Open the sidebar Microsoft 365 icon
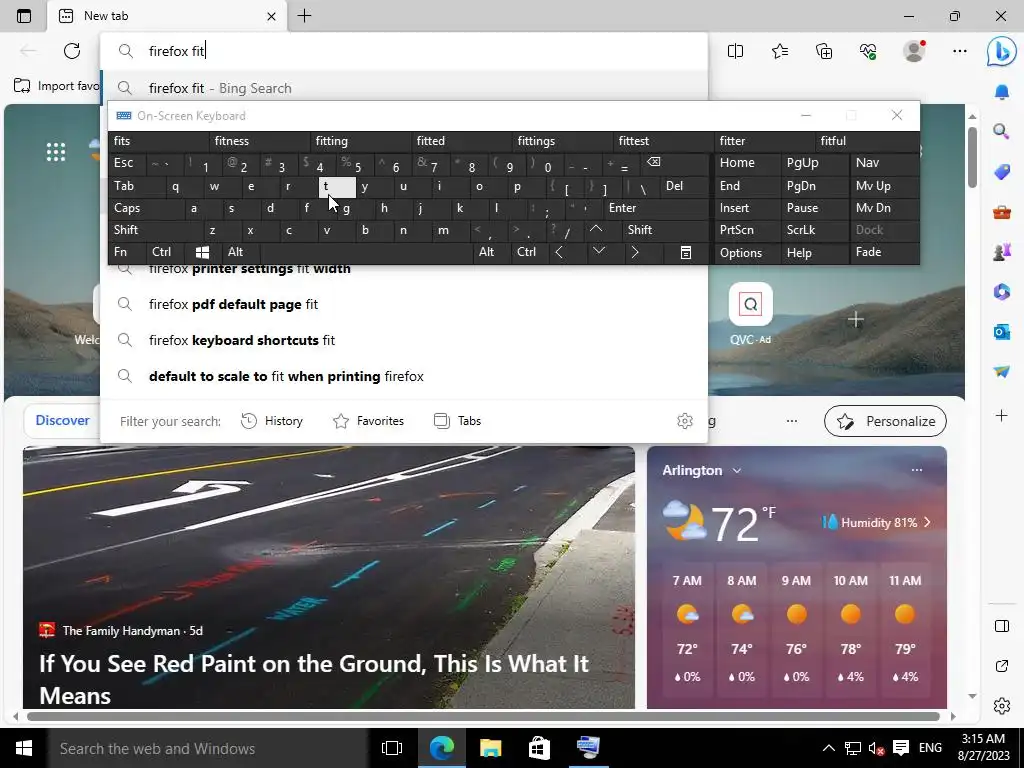 tap(1001, 291)
